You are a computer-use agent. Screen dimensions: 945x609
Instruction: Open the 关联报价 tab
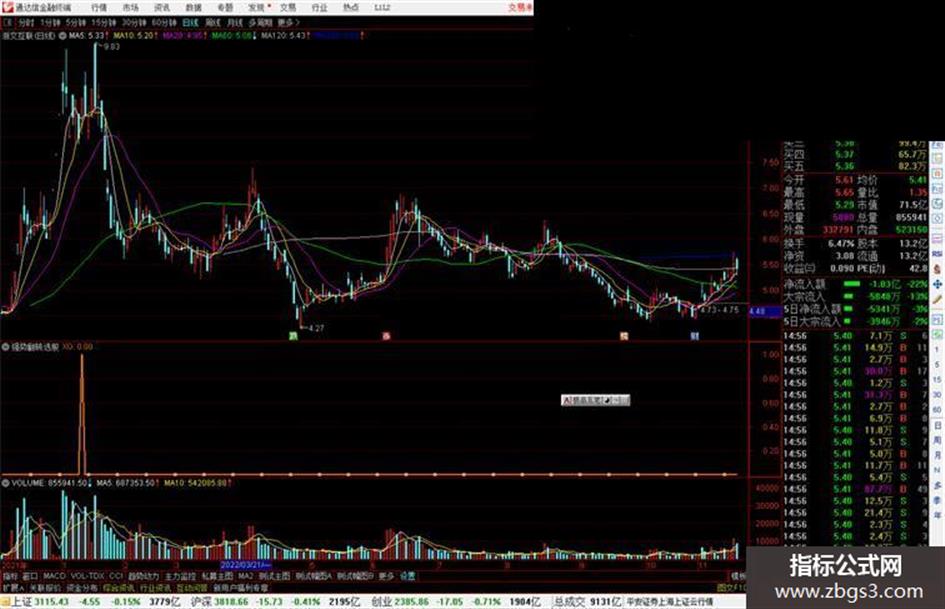coord(45,587)
